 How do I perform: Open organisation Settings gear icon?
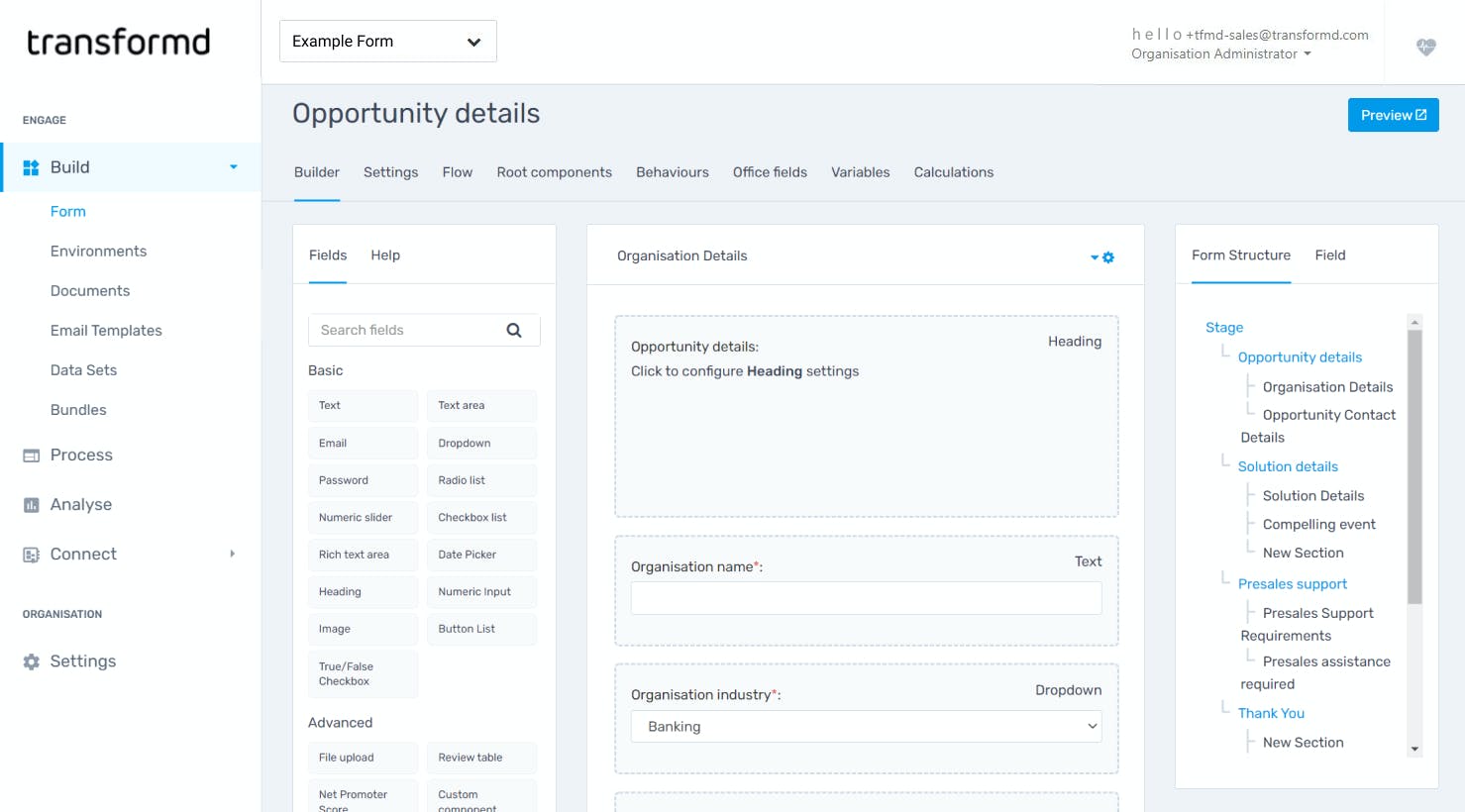point(32,661)
